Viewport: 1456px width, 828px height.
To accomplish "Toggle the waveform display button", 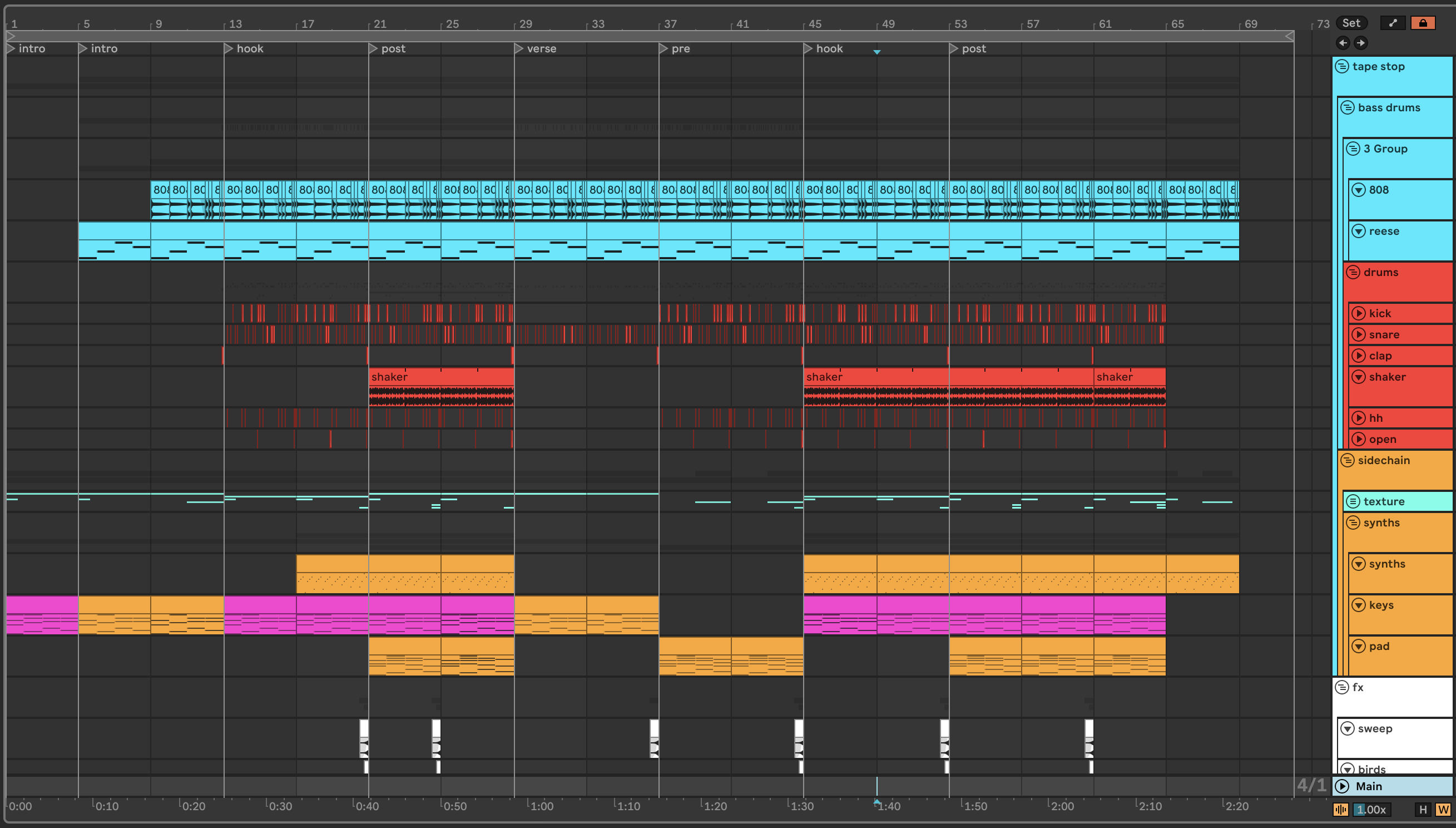I will point(1341,810).
